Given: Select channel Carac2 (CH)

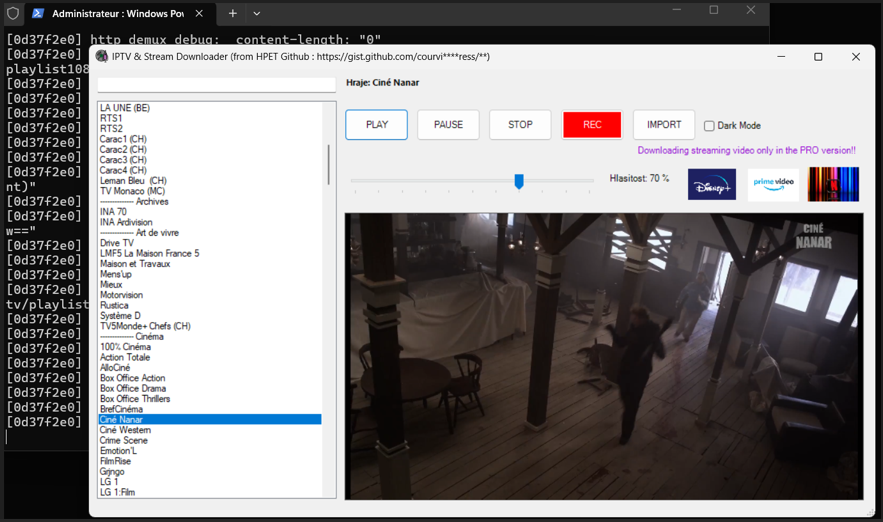Looking at the screenshot, I should 211,149.
